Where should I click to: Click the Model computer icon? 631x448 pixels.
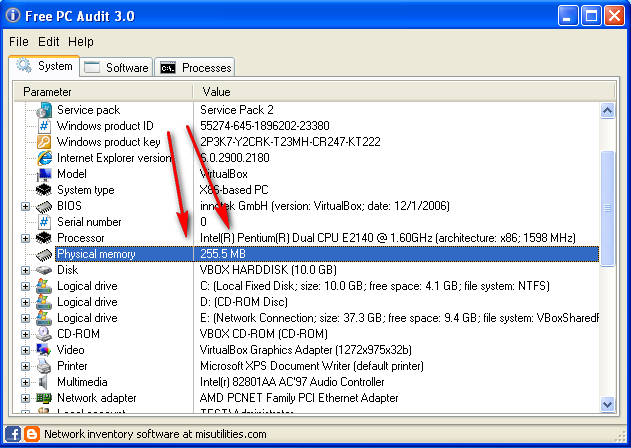44,174
